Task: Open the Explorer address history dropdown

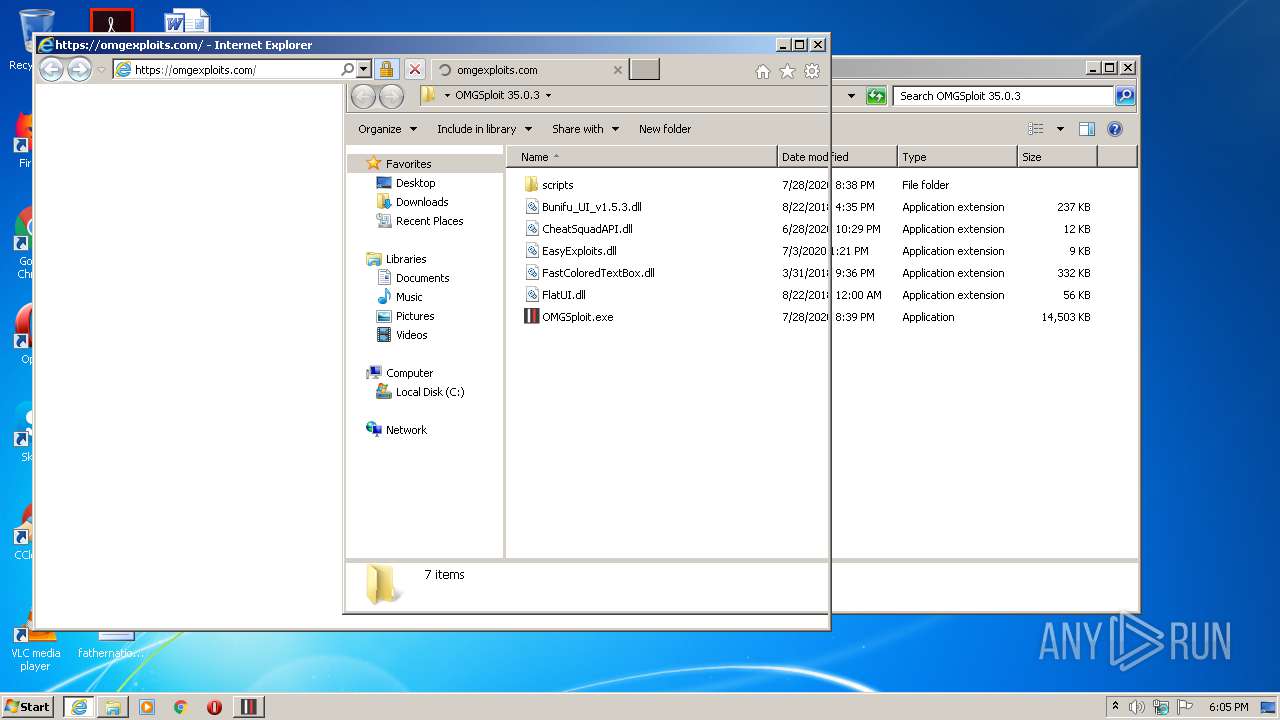Action: 851,96
